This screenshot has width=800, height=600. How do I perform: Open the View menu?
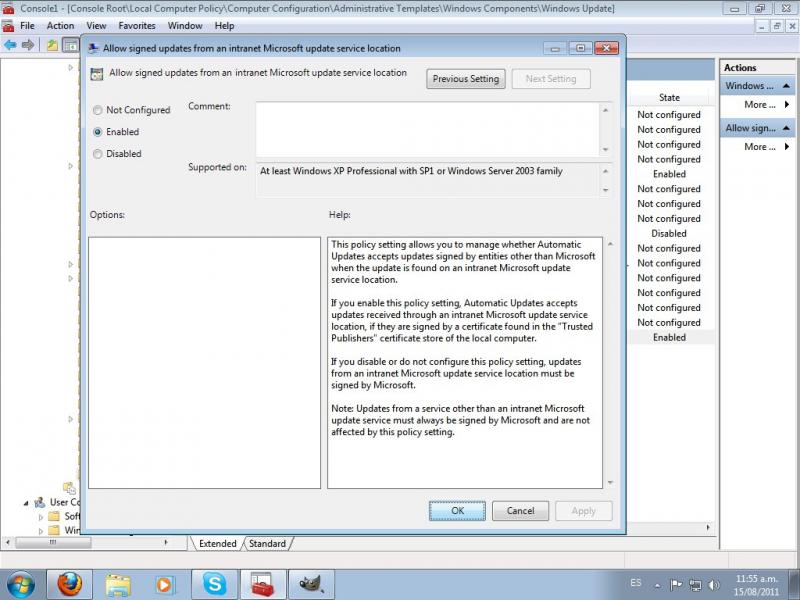(x=96, y=26)
